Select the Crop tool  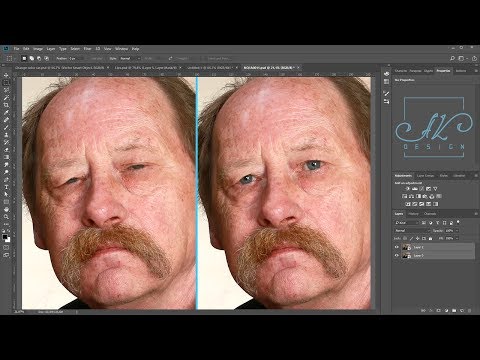[x=6, y=105]
